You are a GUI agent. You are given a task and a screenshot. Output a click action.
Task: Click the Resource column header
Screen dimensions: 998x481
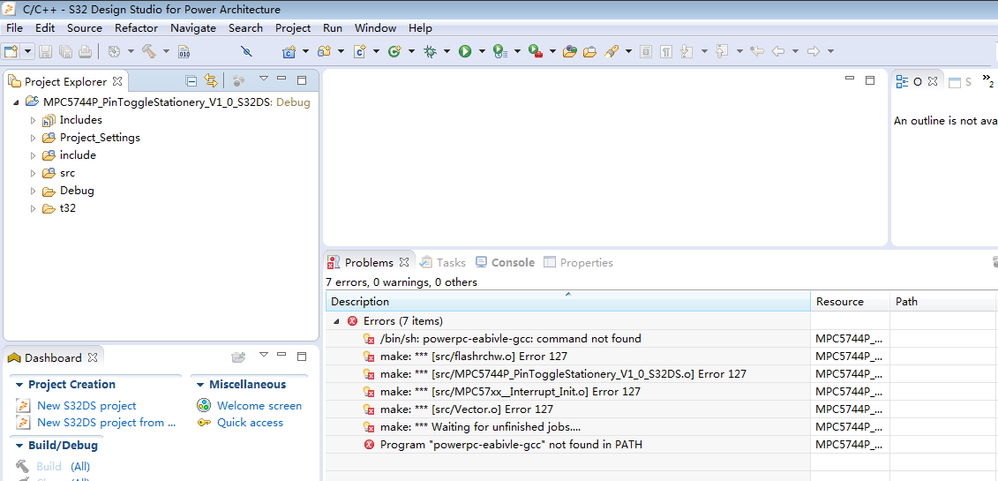pos(850,302)
